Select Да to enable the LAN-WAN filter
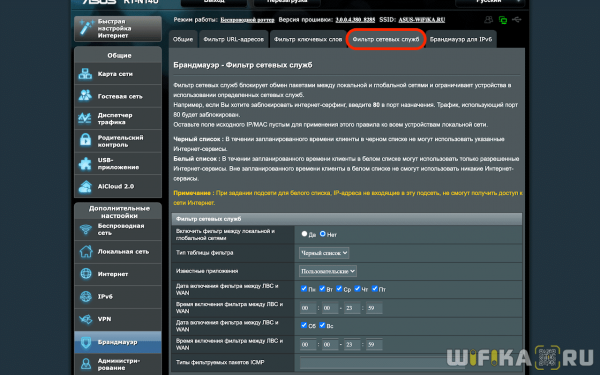This screenshot has width=600, height=375. [x=304, y=233]
